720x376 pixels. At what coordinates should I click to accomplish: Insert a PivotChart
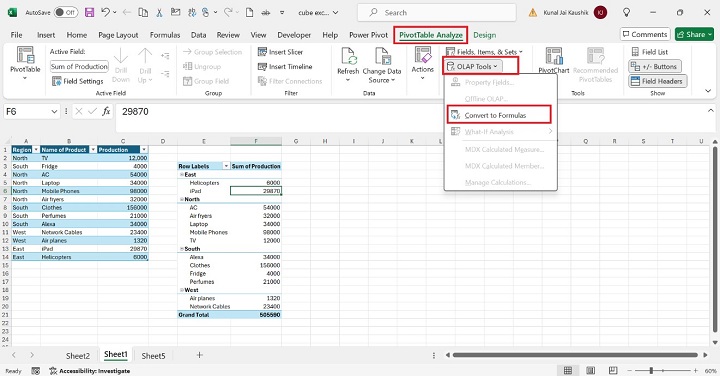[x=554, y=61]
